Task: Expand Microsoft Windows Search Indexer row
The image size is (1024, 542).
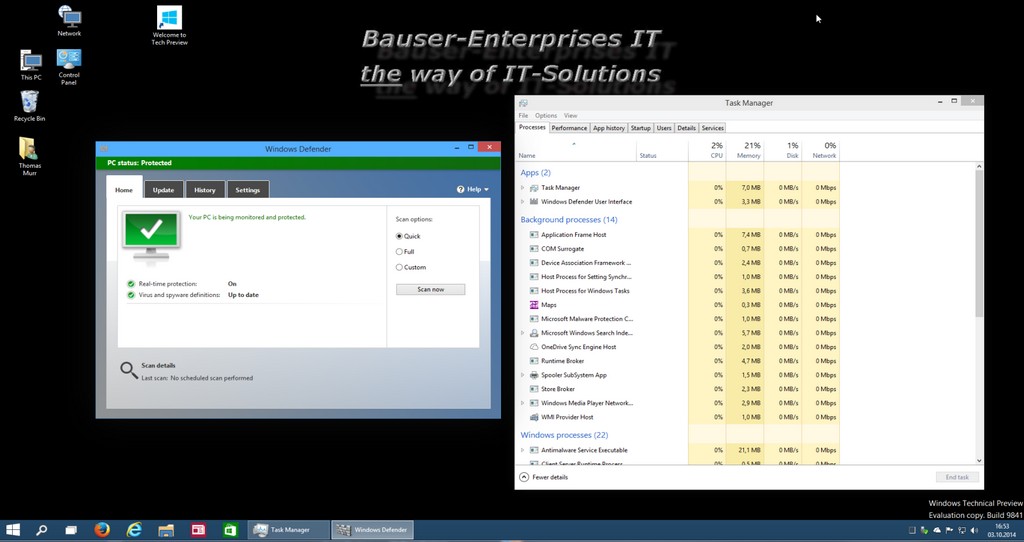Action: (522, 333)
